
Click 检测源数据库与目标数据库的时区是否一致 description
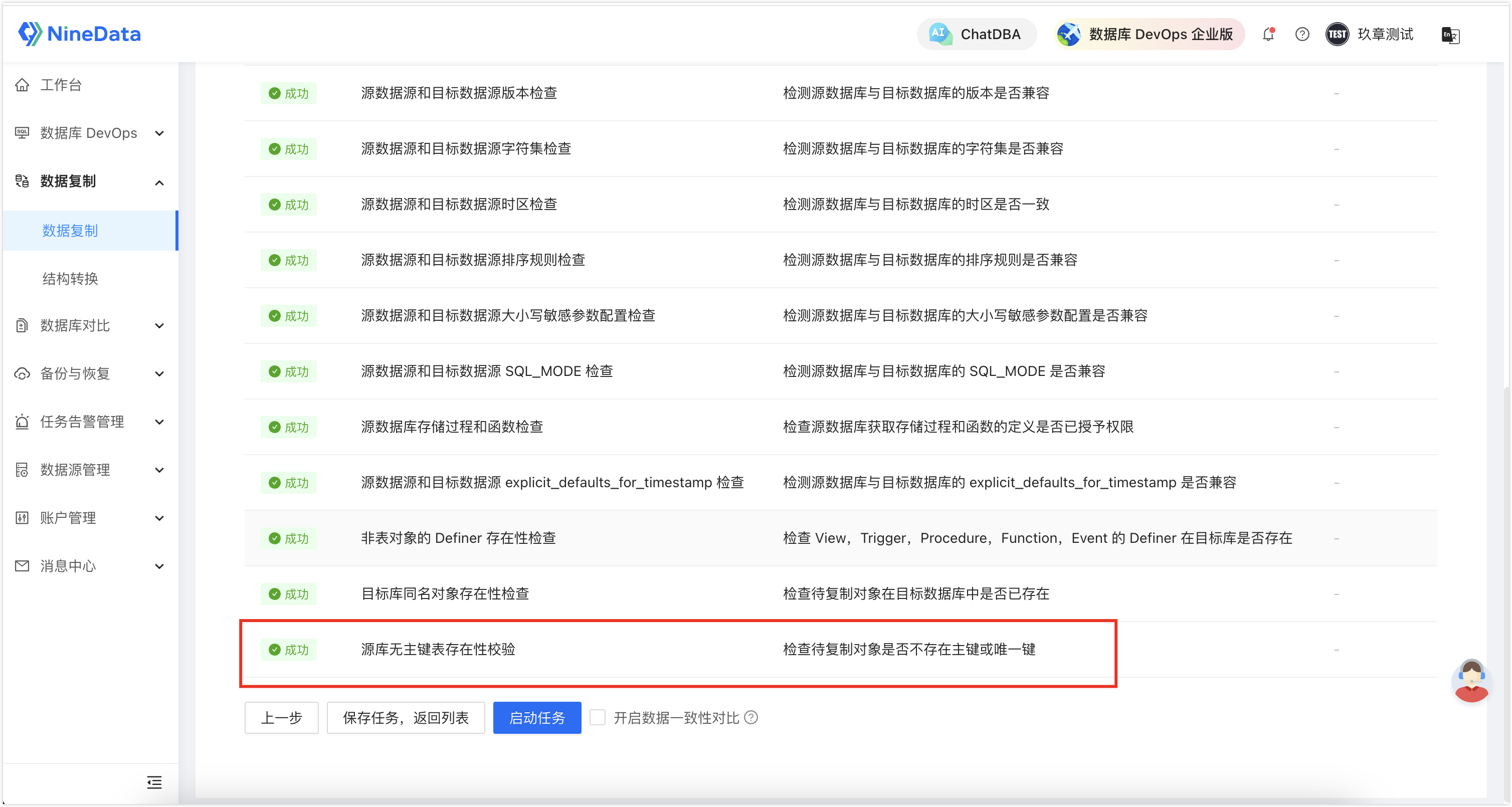tap(916, 204)
